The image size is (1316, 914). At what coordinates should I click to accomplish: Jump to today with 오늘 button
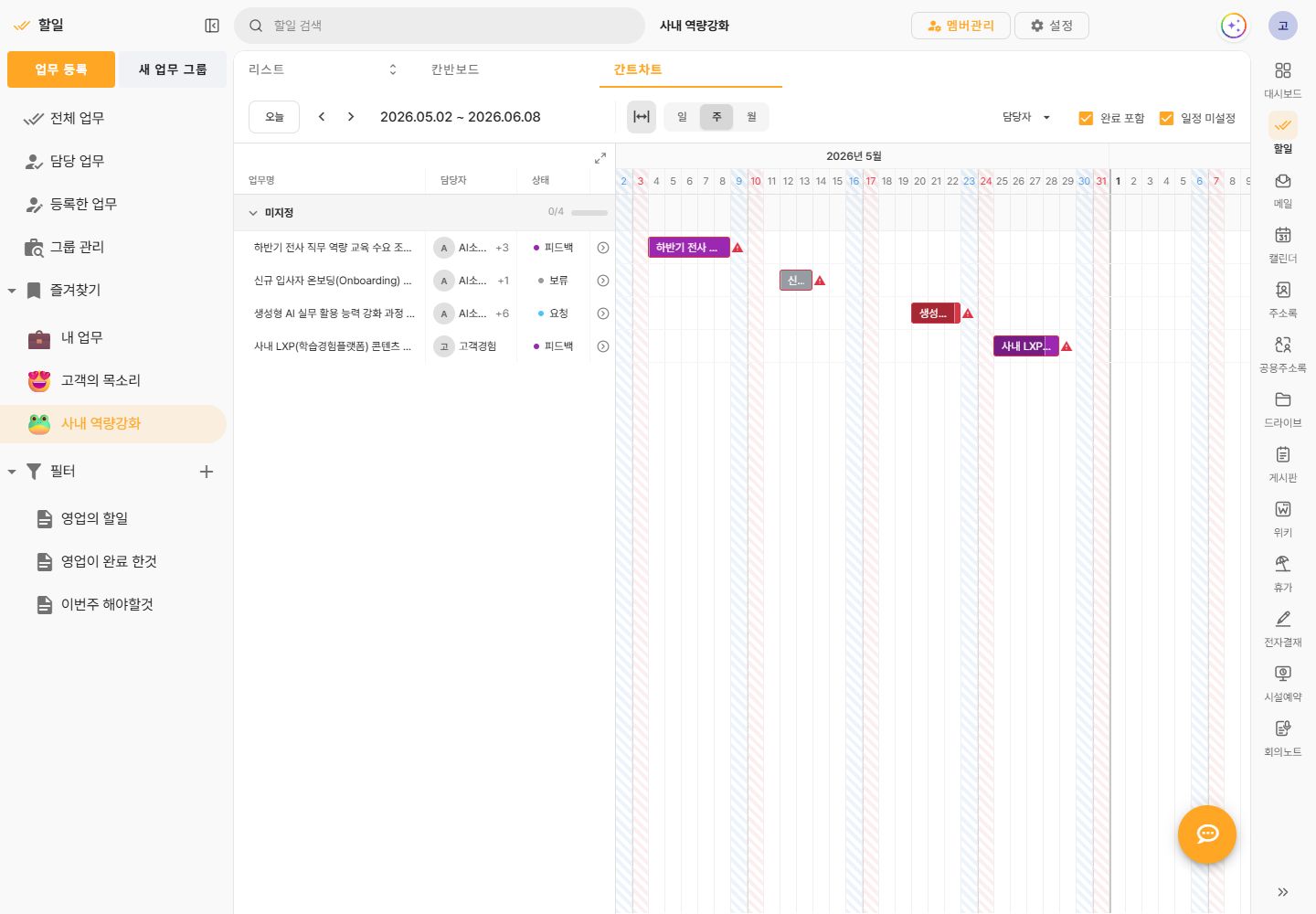(x=274, y=117)
